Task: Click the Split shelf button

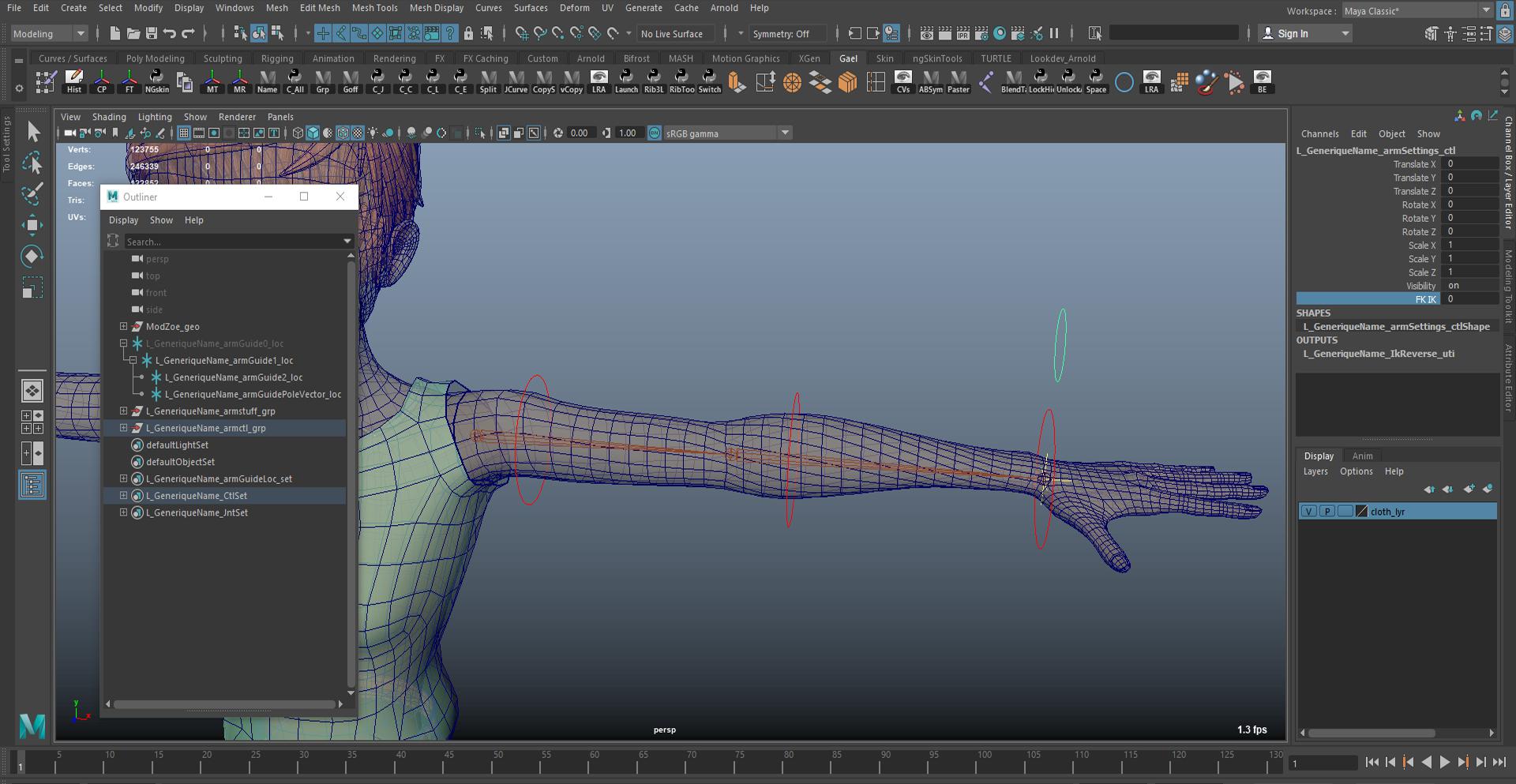Action: [x=488, y=81]
